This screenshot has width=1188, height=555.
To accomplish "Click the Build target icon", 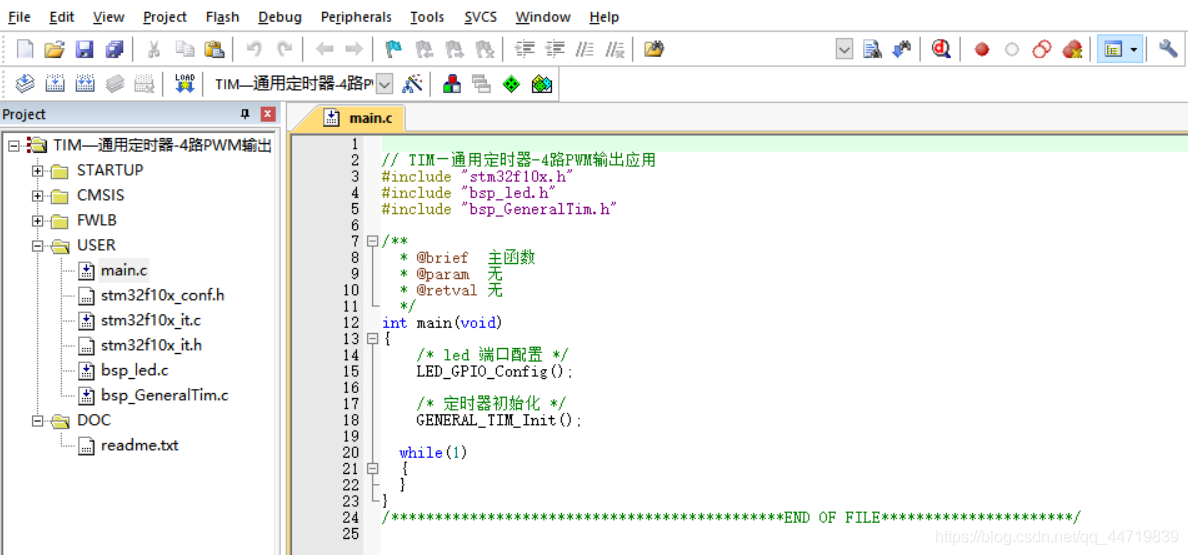I will [55, 84].
